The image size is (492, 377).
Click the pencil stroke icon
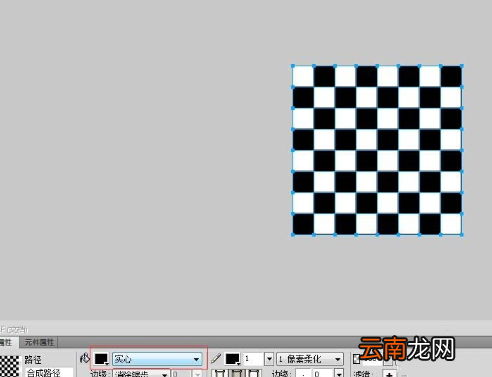[216, 359]
